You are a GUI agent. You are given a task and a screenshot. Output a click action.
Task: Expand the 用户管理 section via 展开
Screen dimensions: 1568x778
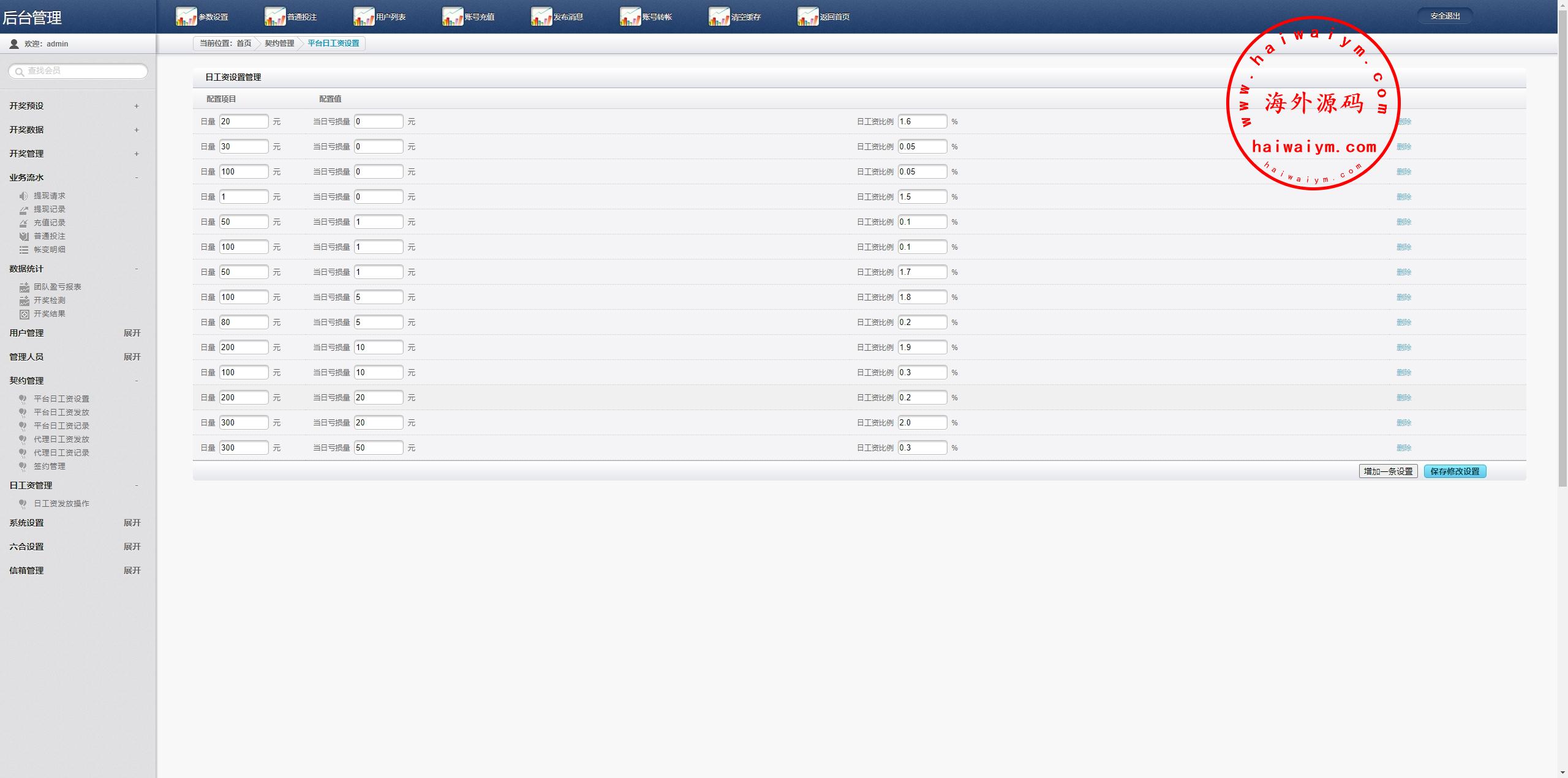(x=132, y=333)
